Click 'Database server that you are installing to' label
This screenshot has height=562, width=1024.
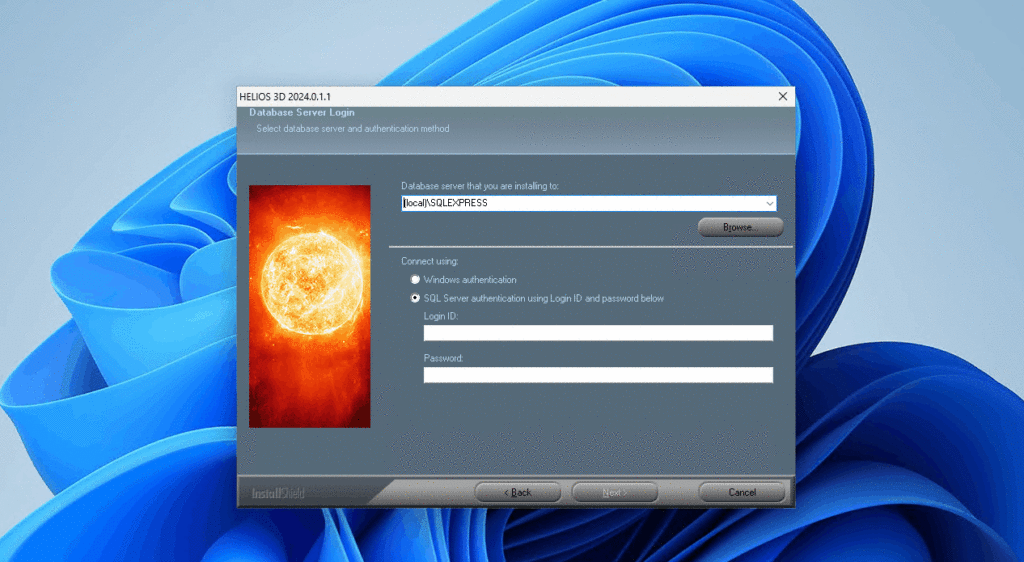point(480,186)
